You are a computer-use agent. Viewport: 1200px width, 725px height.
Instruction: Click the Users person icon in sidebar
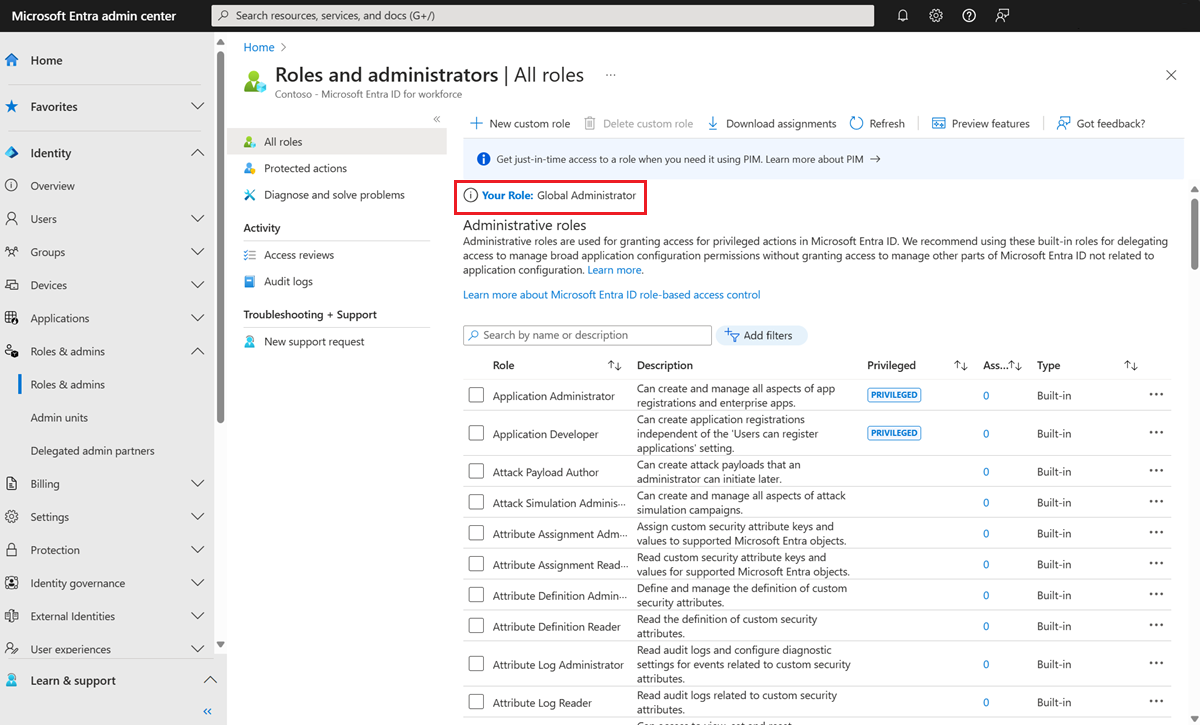[12, 219]
